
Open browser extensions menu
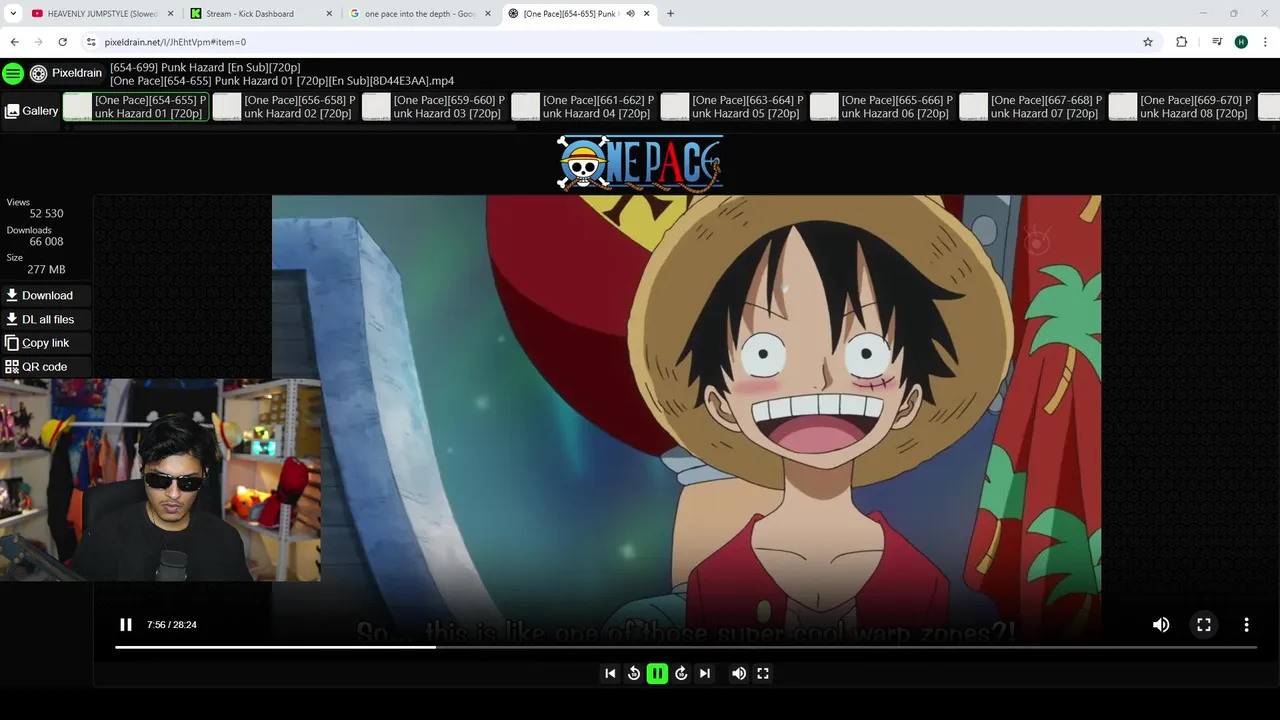(1182, 42)
